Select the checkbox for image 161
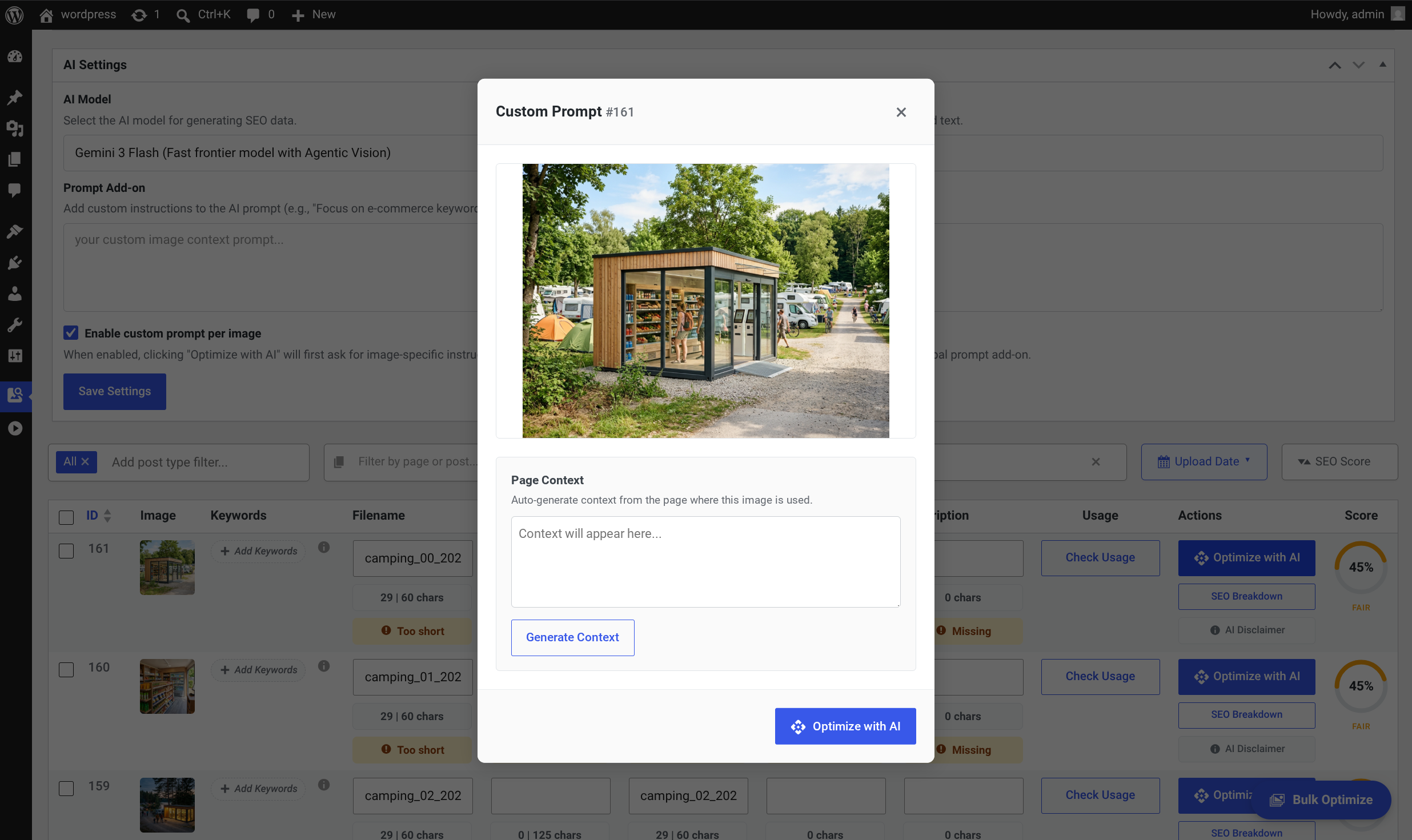Screen dimensions: 1412x840 point(66,551)
